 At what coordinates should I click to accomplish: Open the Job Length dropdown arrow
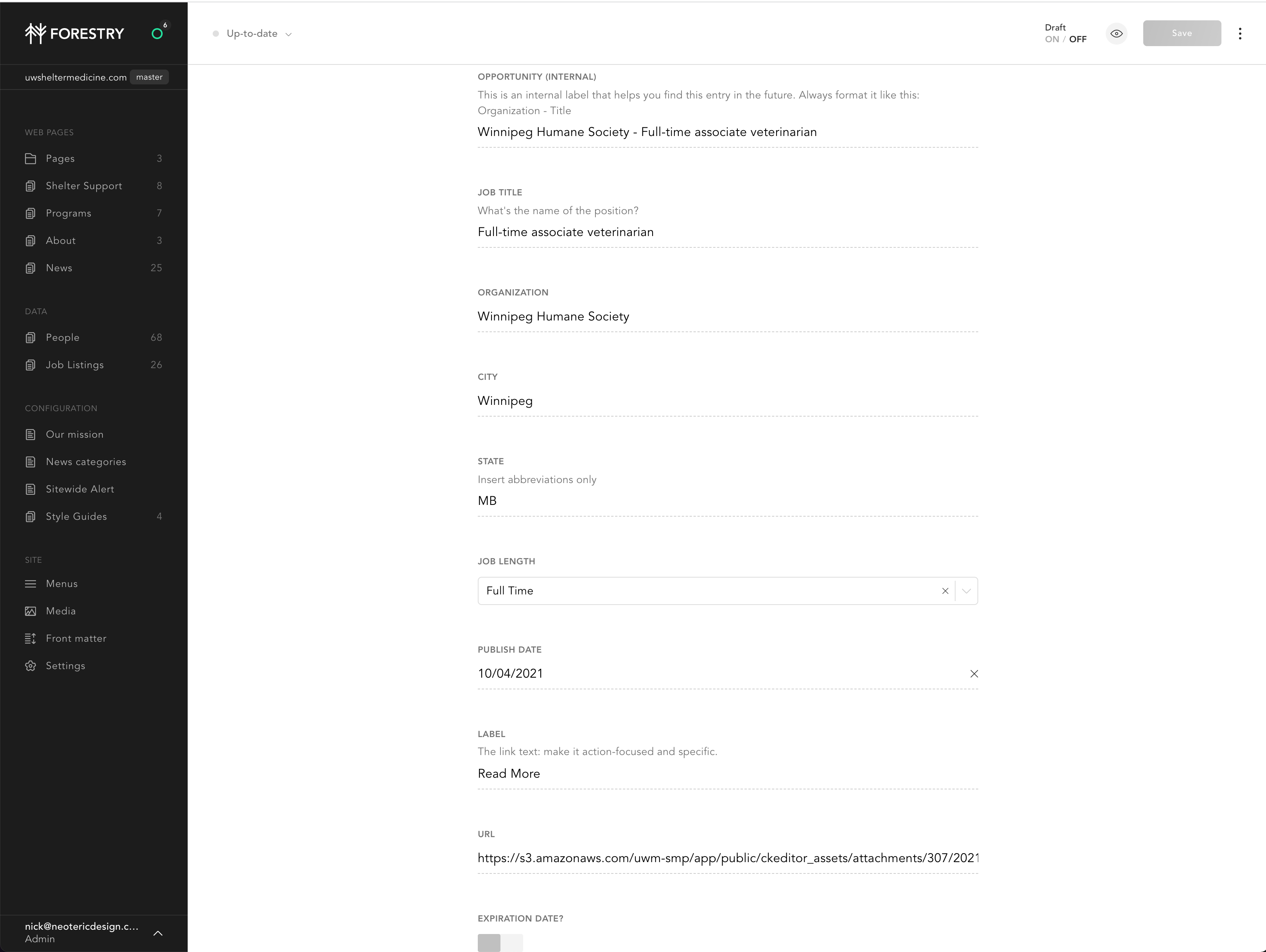(966, 591)
